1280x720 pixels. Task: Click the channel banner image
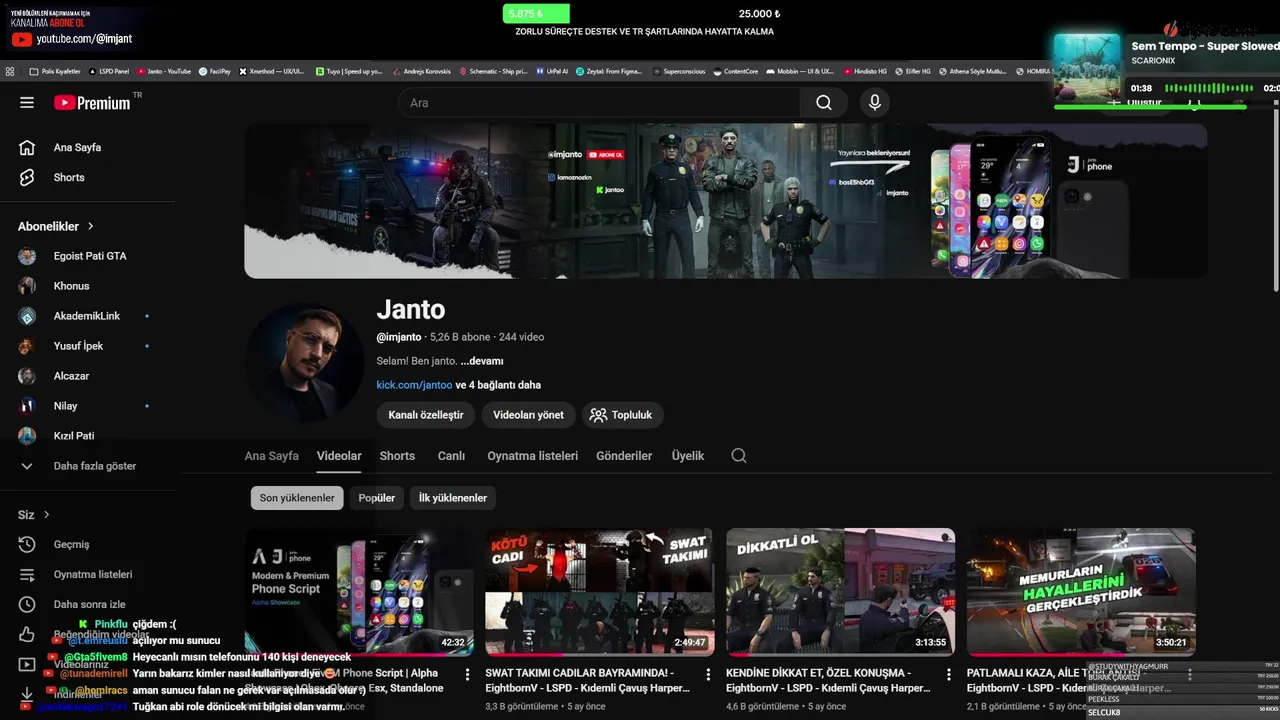point(726,201)
